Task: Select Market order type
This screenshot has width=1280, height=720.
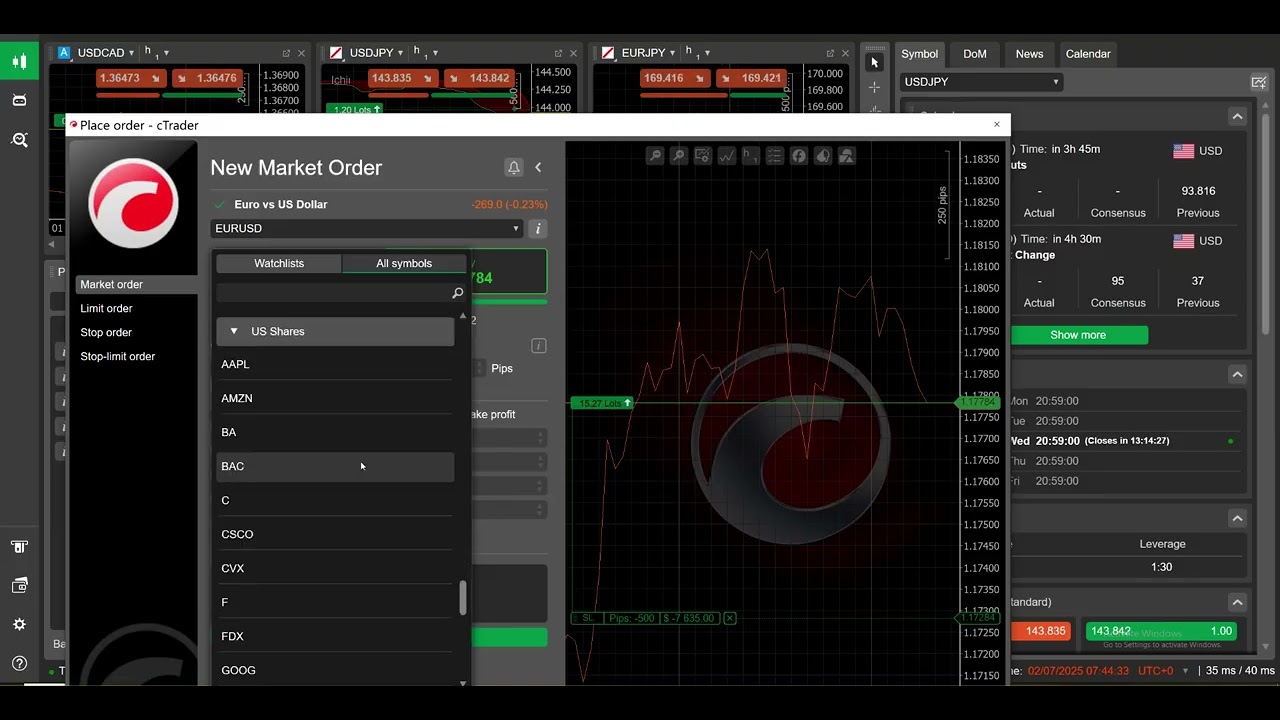Action: click(134, 285)
